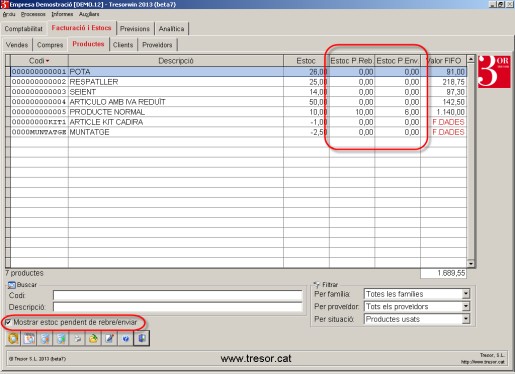Switch to the Comptabilitat tab
Screen dimensions: 515x374
click(24, 29)
